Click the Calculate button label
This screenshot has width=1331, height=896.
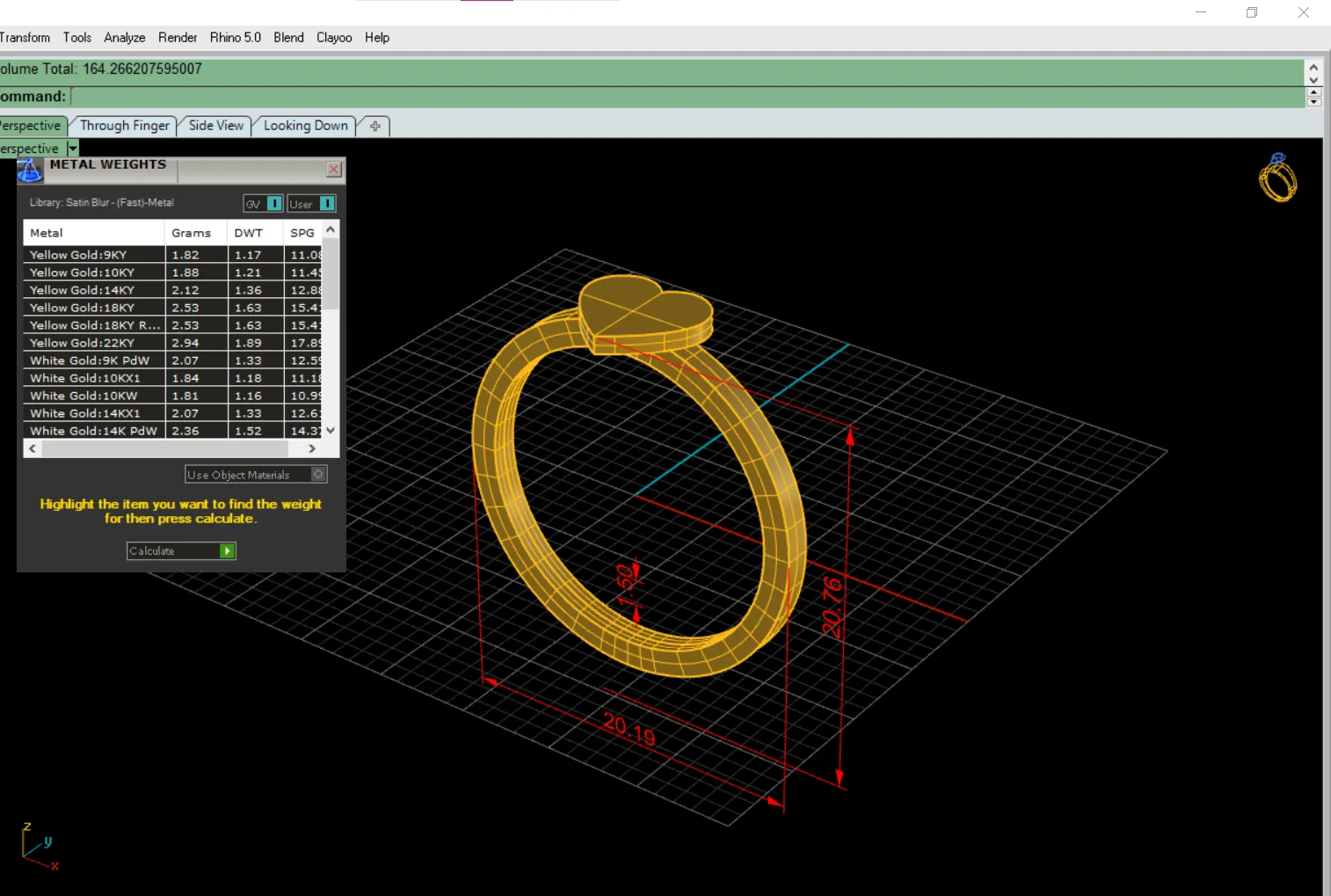[152, 551]
